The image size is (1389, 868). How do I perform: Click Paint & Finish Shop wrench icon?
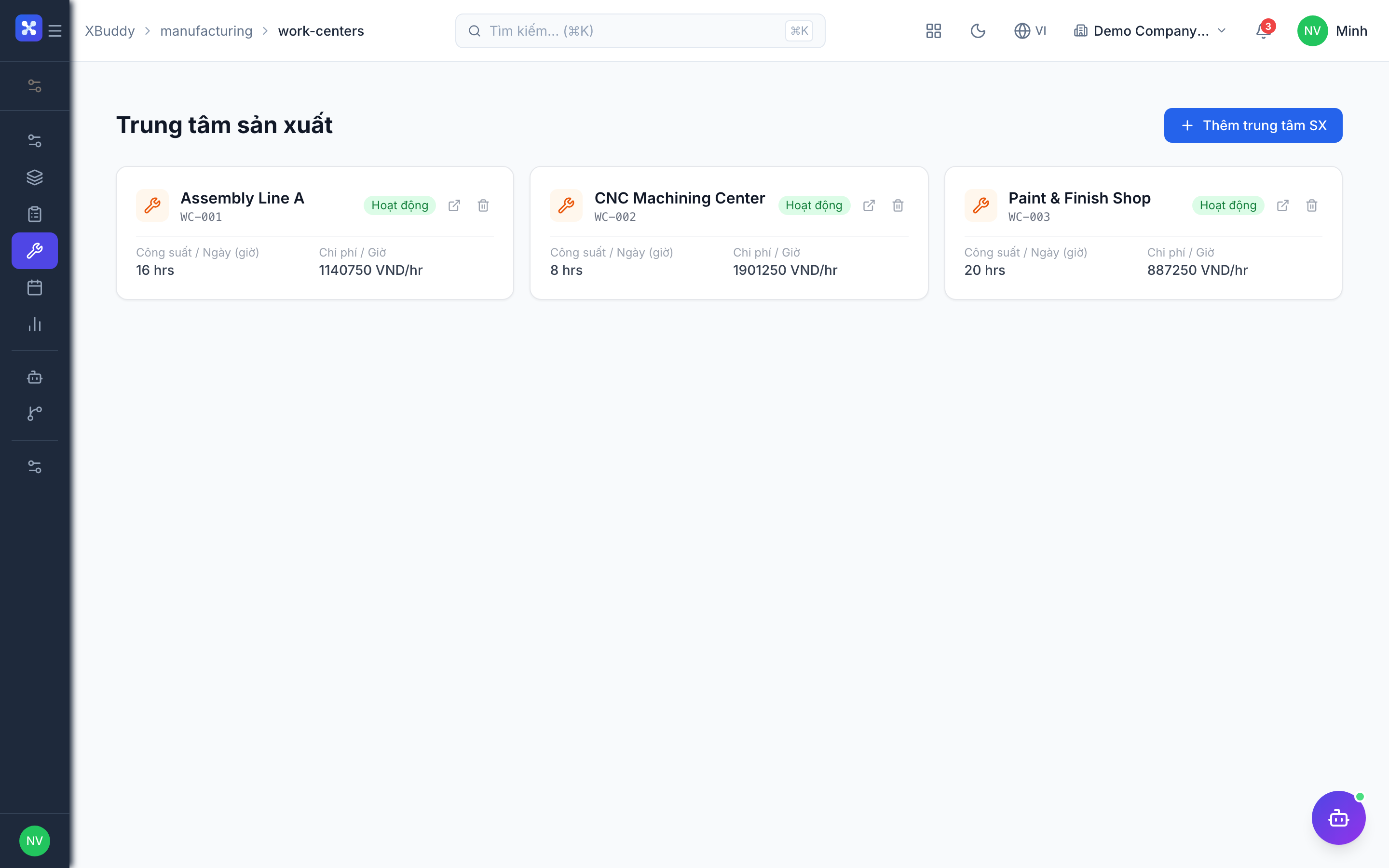(x=980, y=205)
